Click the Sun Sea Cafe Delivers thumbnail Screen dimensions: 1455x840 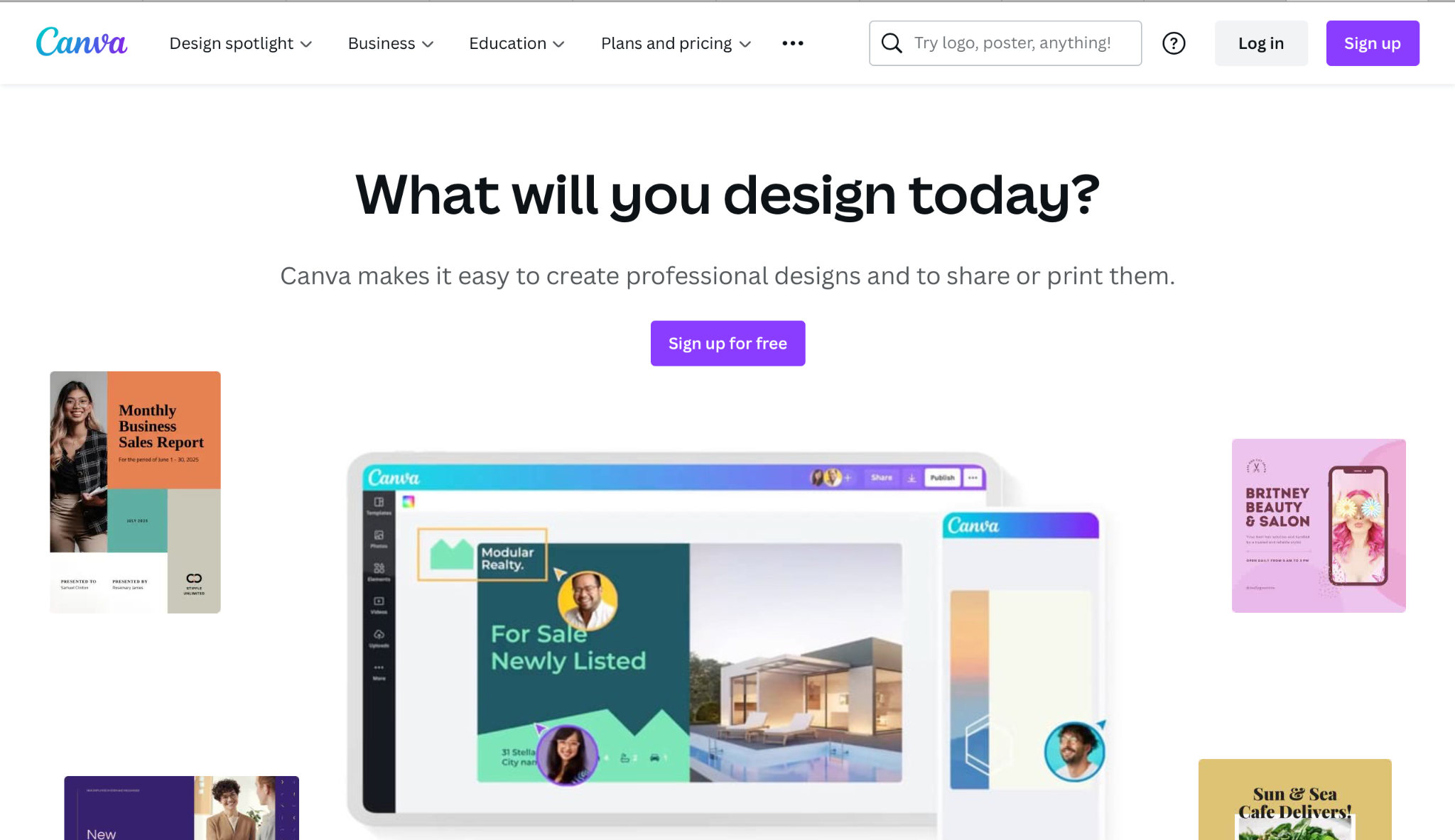pos(1295,800)
